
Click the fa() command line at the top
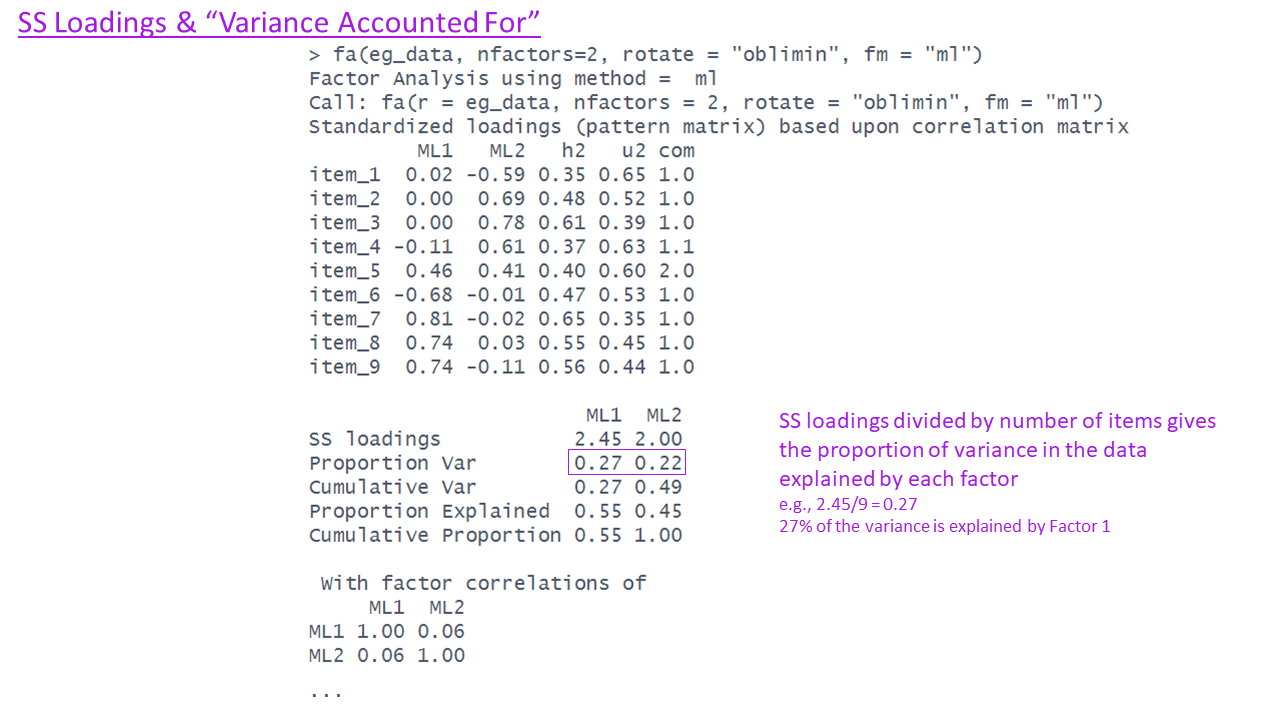tap(645, 55)
